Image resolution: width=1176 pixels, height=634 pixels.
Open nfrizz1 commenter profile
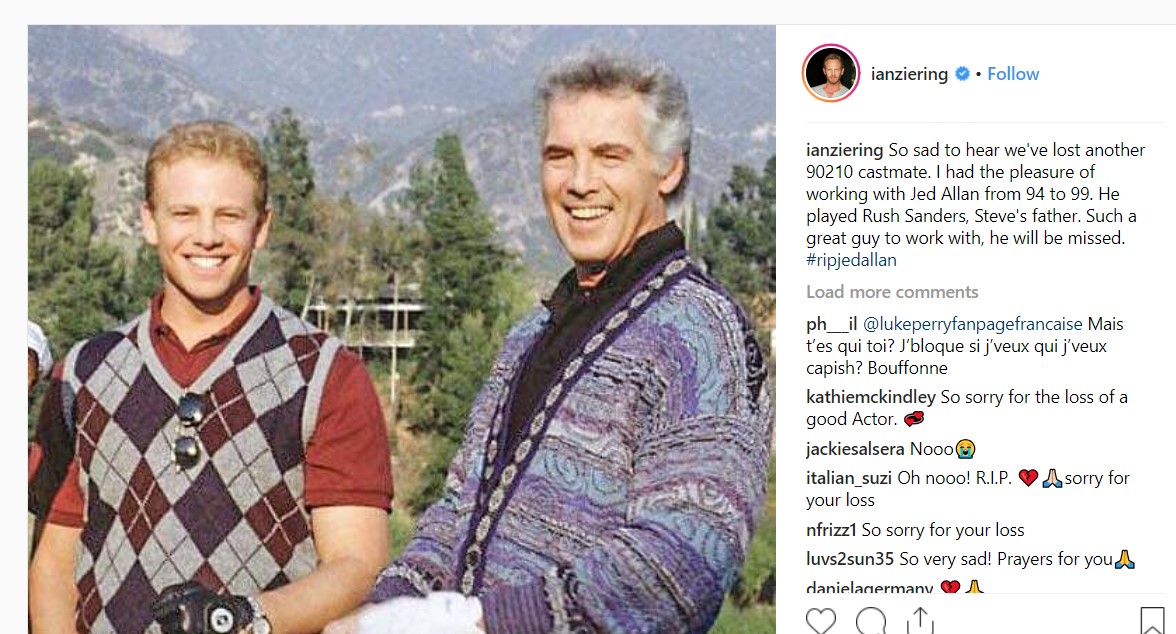(x=831, y=530)
